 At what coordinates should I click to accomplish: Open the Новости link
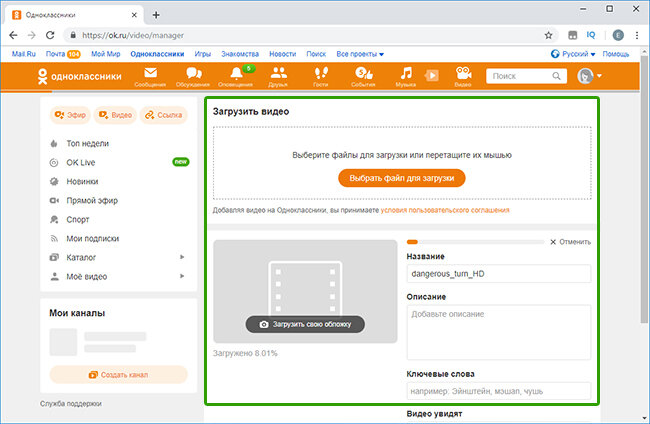coord(283,54)
